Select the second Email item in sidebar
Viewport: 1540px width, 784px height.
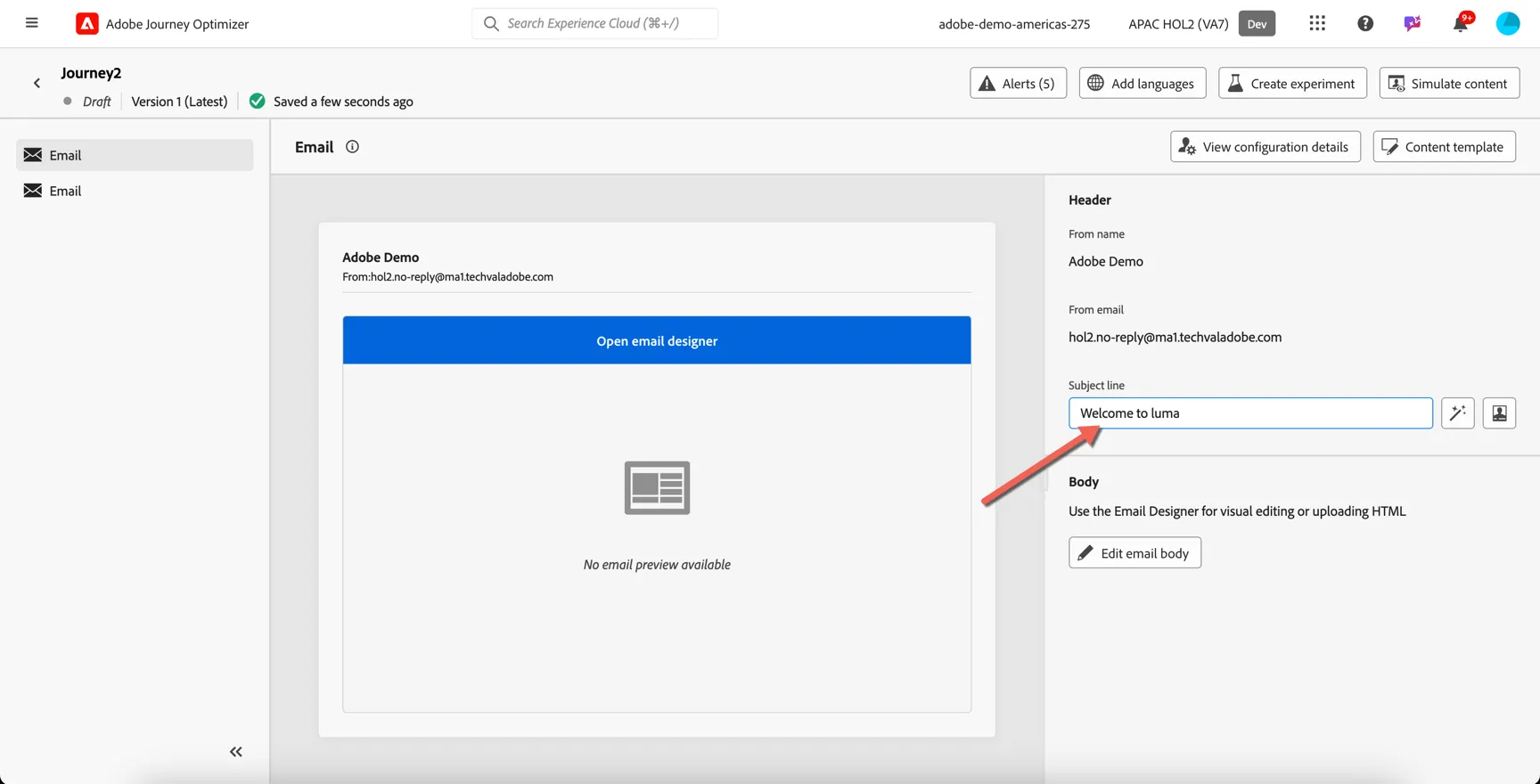pyautogui.click(x=135, y=191)
